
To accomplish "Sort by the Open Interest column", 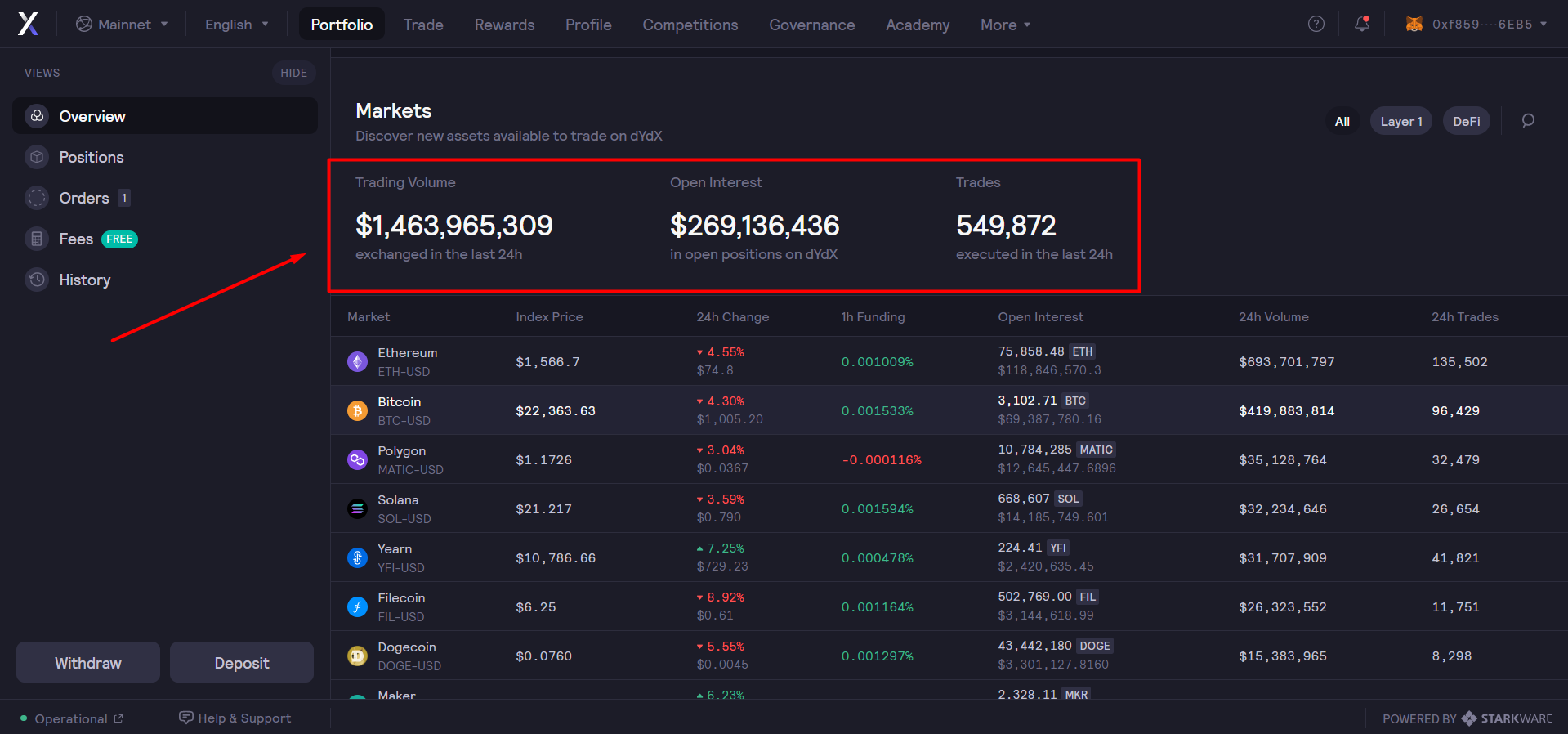I will pyautogui.click(x=1040, y=317).
